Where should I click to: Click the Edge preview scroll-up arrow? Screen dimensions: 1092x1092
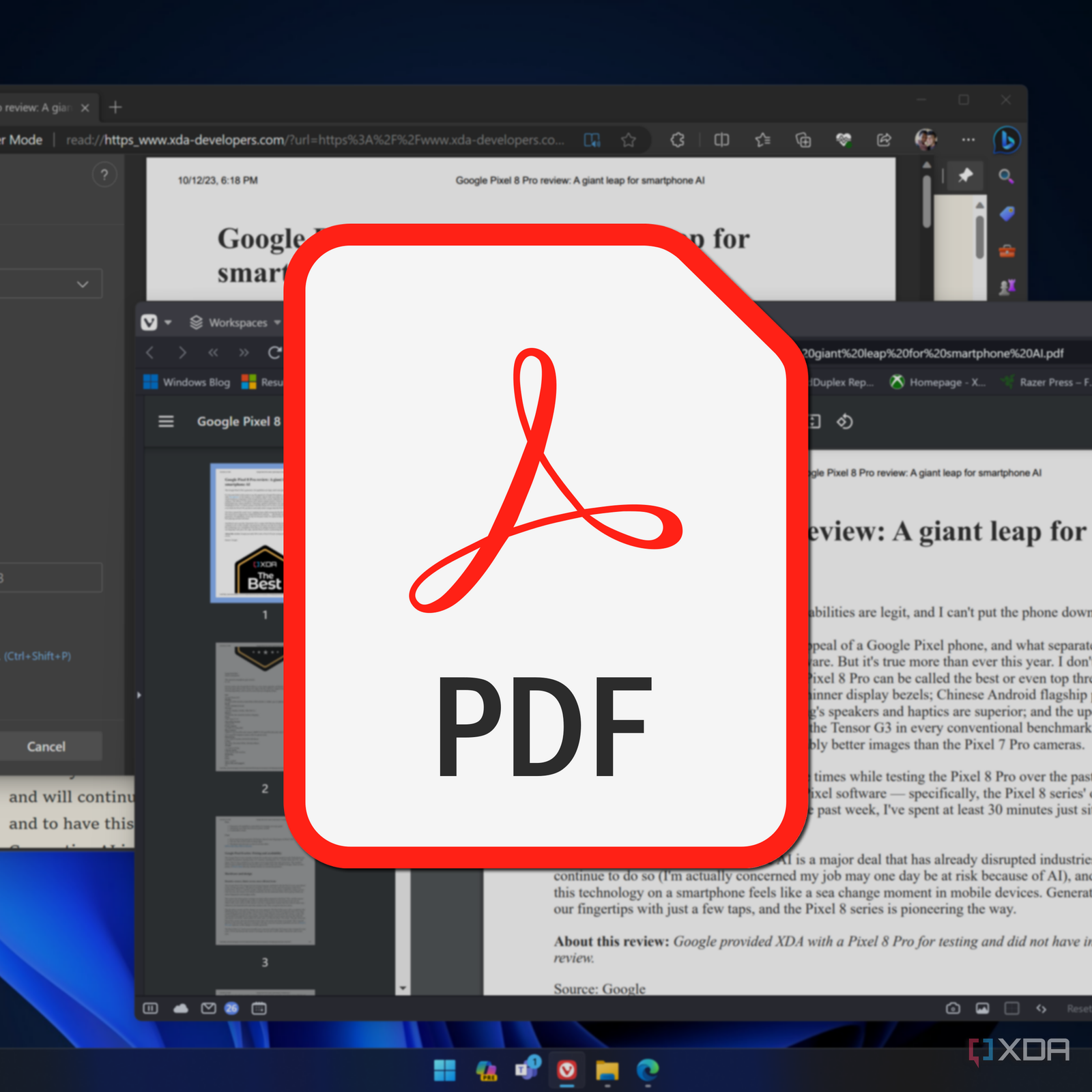click(x=926, y=165)
